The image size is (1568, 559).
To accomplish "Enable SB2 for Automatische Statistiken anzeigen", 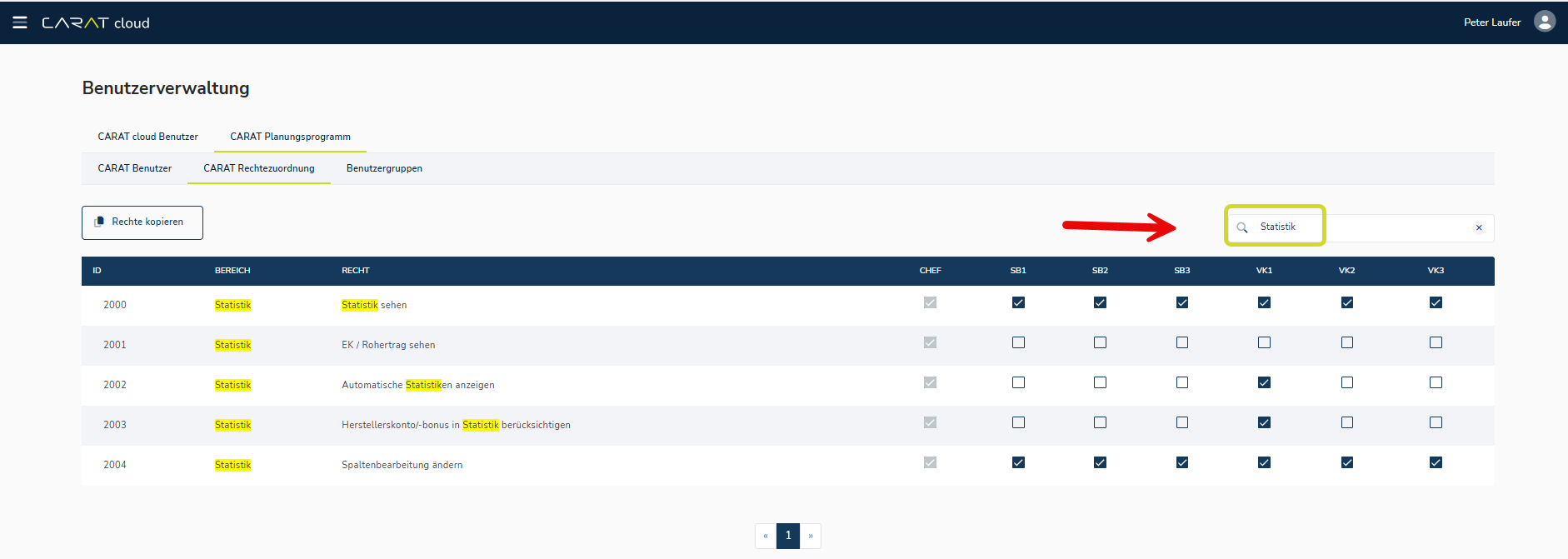I will pyautogui.click(x=1100, y=382).
